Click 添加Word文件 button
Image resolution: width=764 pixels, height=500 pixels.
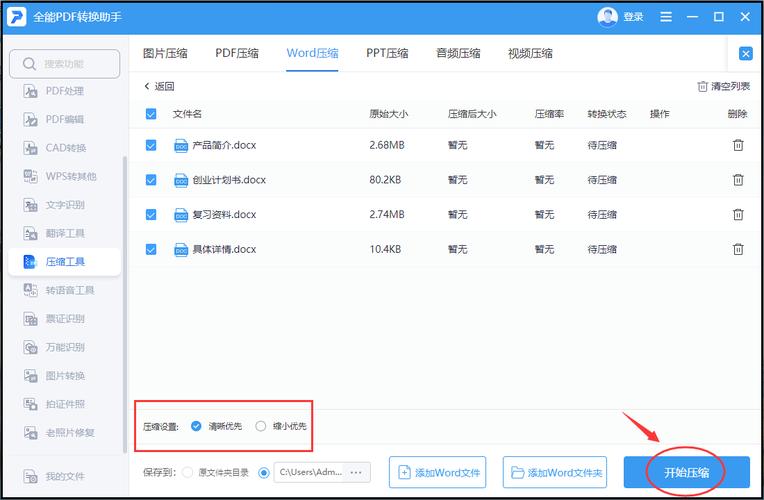[438, 472]
